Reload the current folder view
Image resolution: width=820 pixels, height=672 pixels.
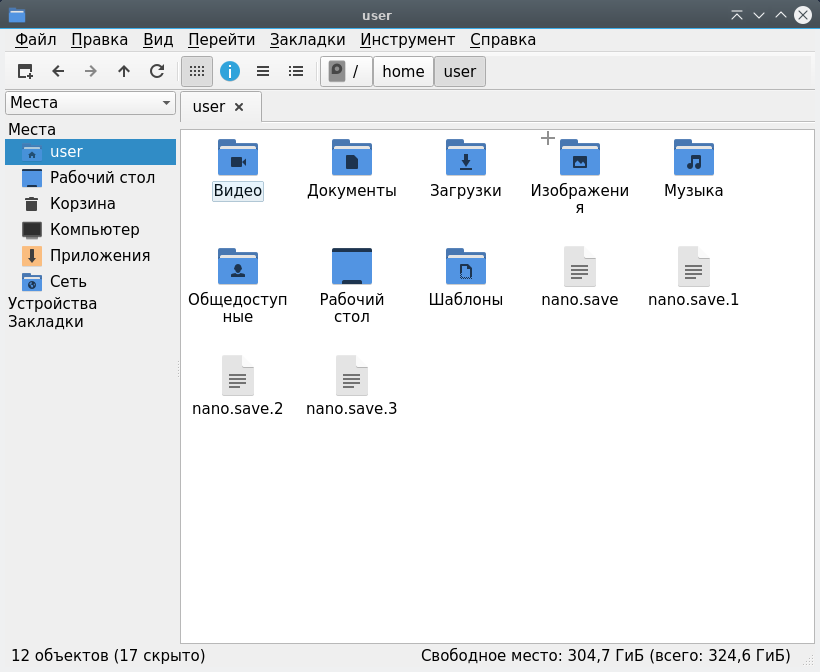[157, 71]
